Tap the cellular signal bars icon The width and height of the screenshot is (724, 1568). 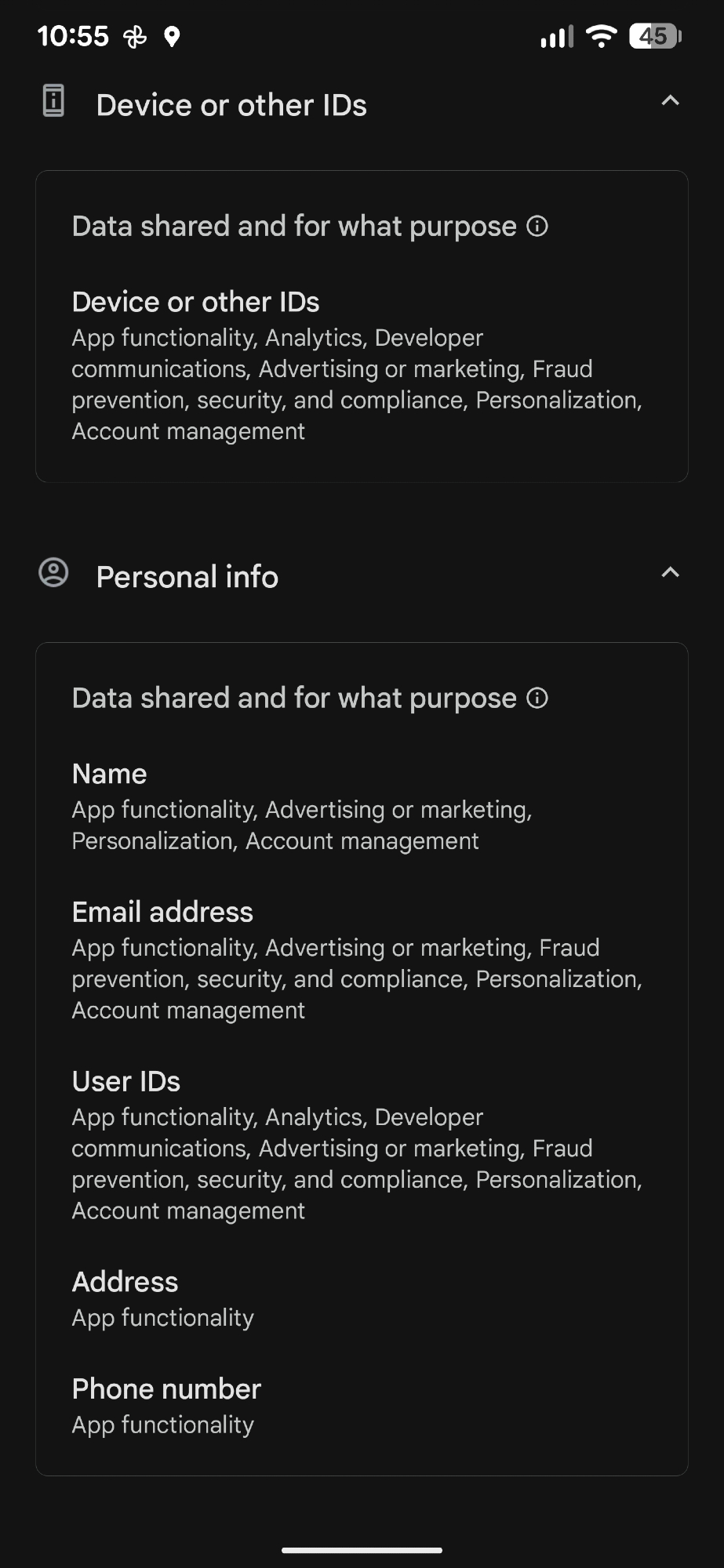tap(557, 37)
